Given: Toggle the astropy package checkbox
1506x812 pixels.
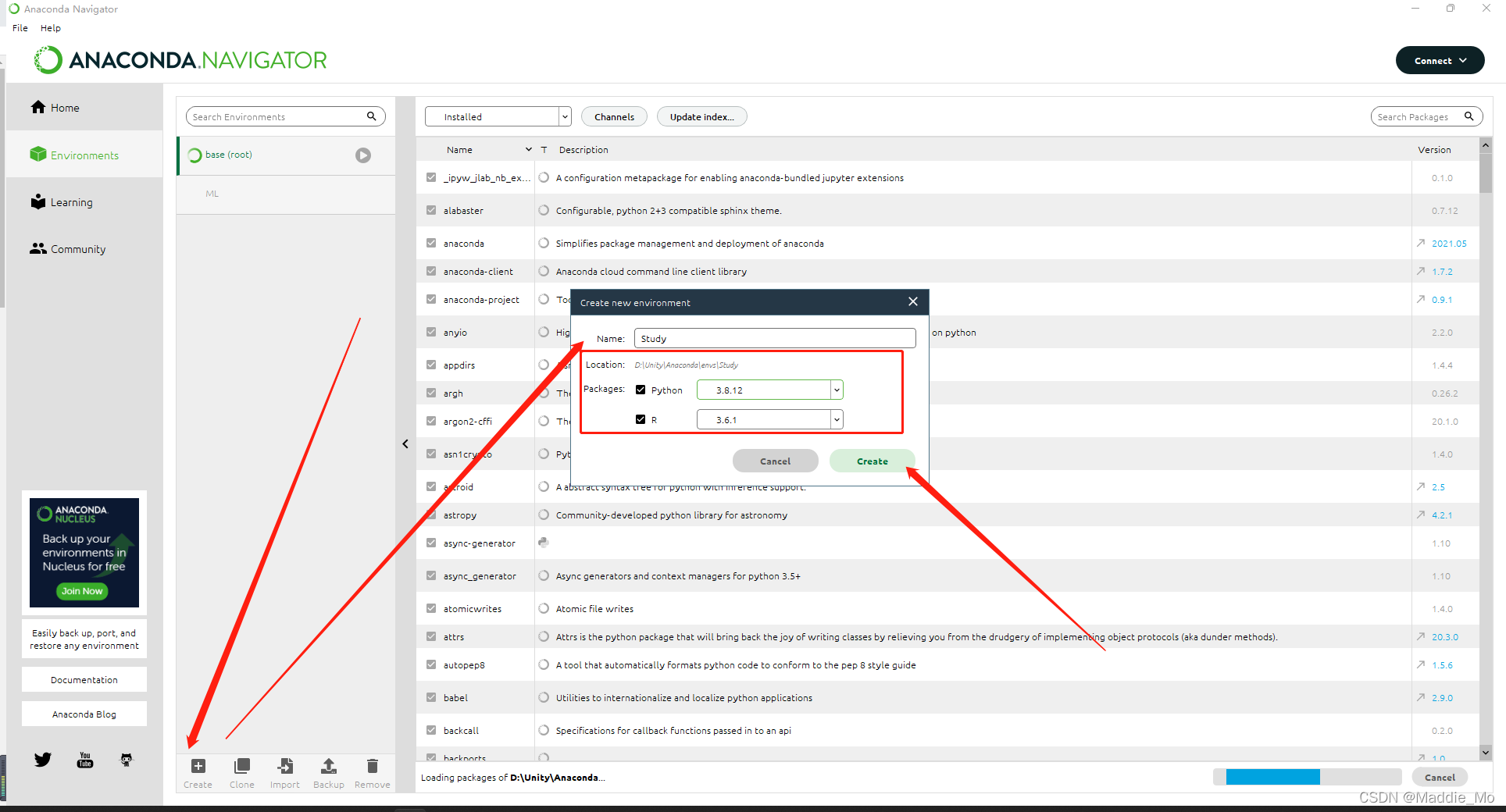Looking at the screenshot, I should tap(431, 515).
